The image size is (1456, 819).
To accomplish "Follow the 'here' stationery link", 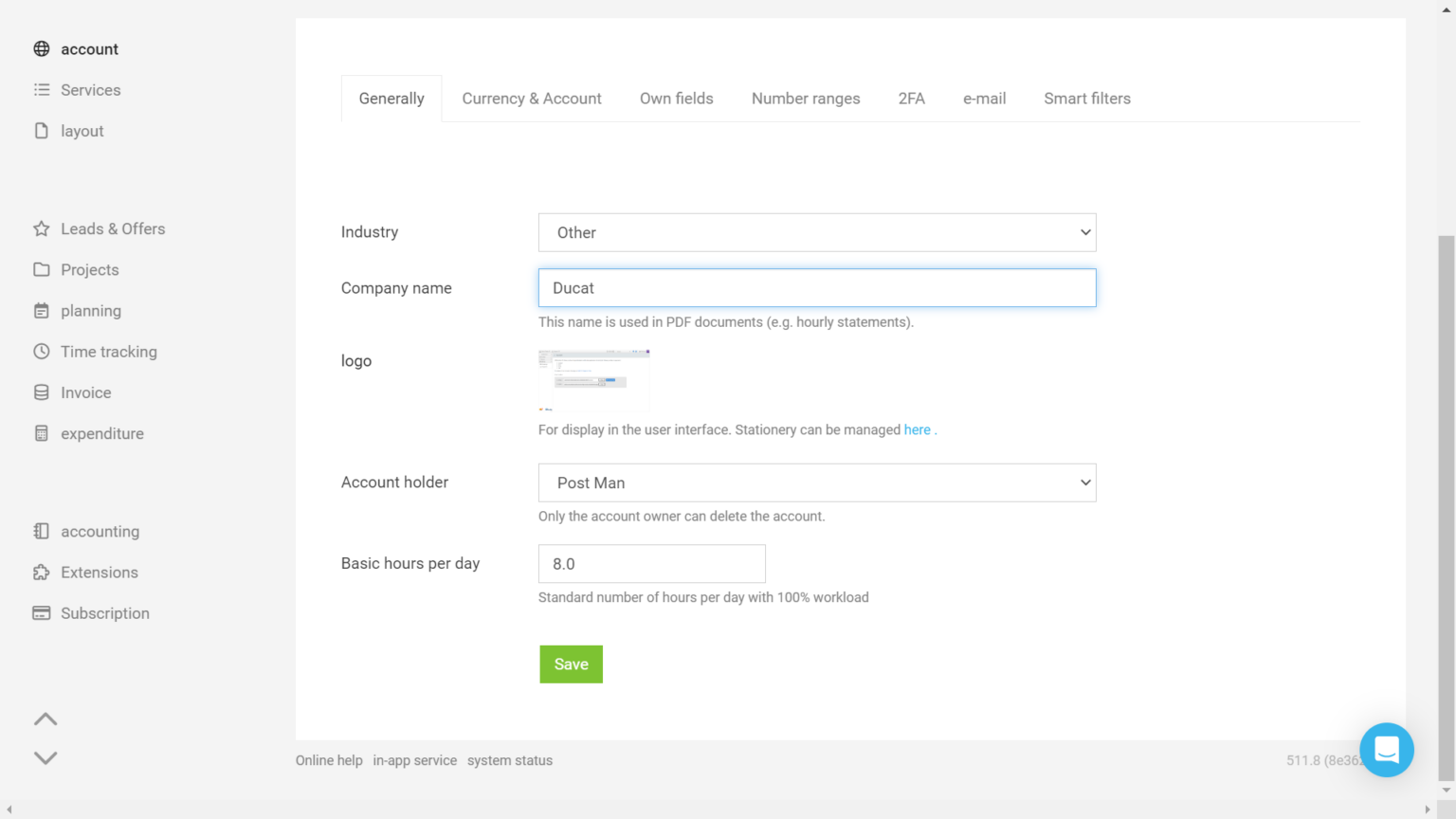I will (917, 430).
